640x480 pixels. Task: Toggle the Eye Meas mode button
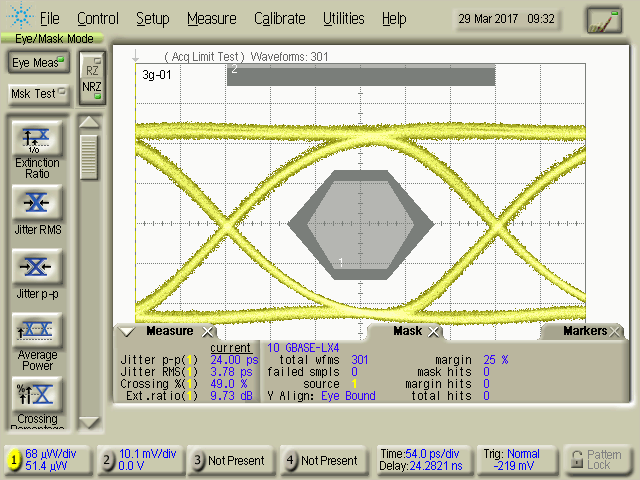tap(37, 63)
